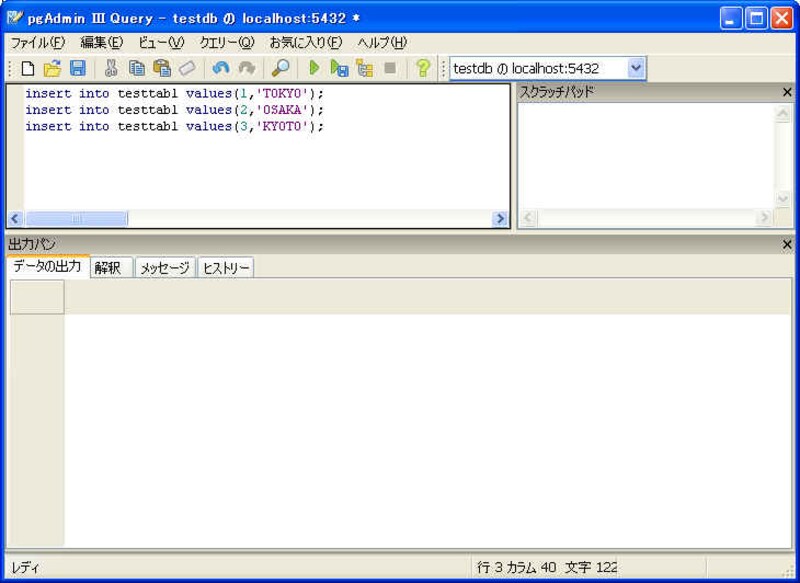The image size is (800, 583).
Task: Clear the edit window with the eraser icon
Action: (x=187, y=69)
